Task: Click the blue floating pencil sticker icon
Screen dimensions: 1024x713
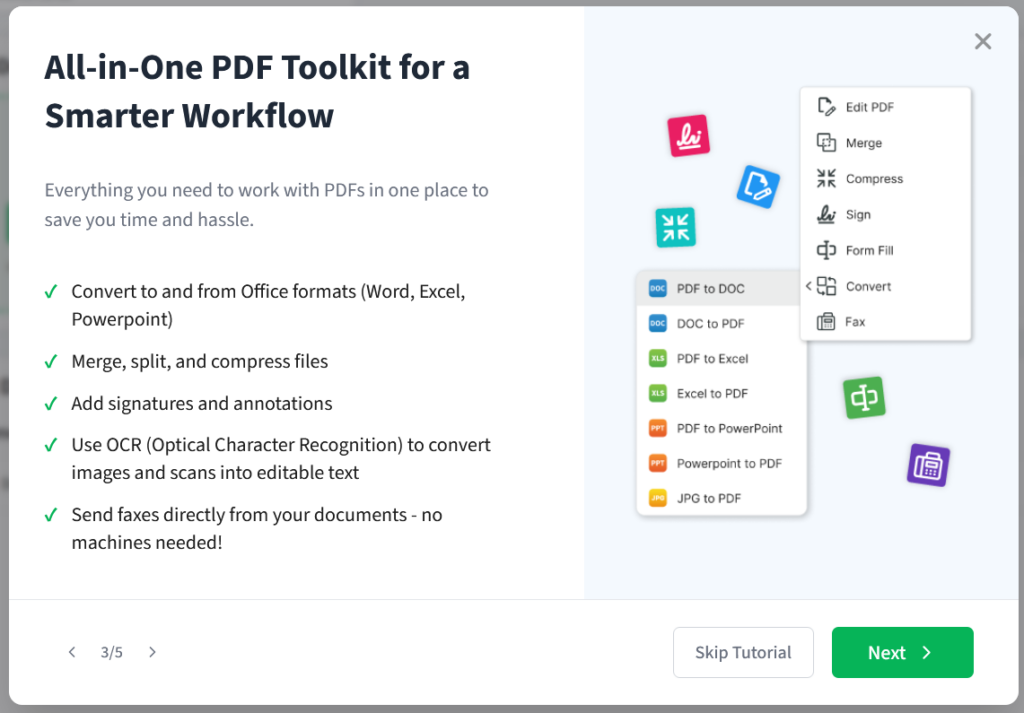Action: click(x=758, y=185)
